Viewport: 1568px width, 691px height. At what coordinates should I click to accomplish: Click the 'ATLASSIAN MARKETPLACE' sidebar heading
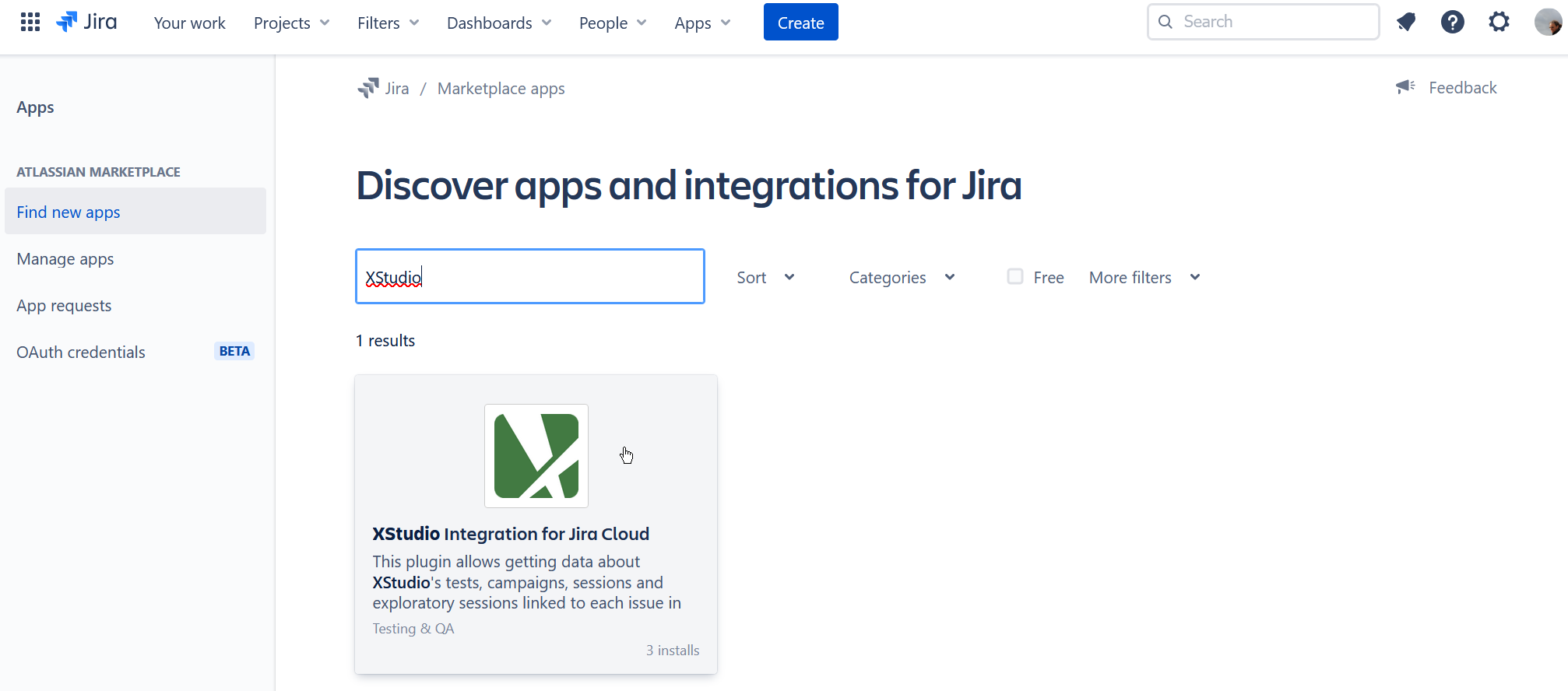[98, 172]
